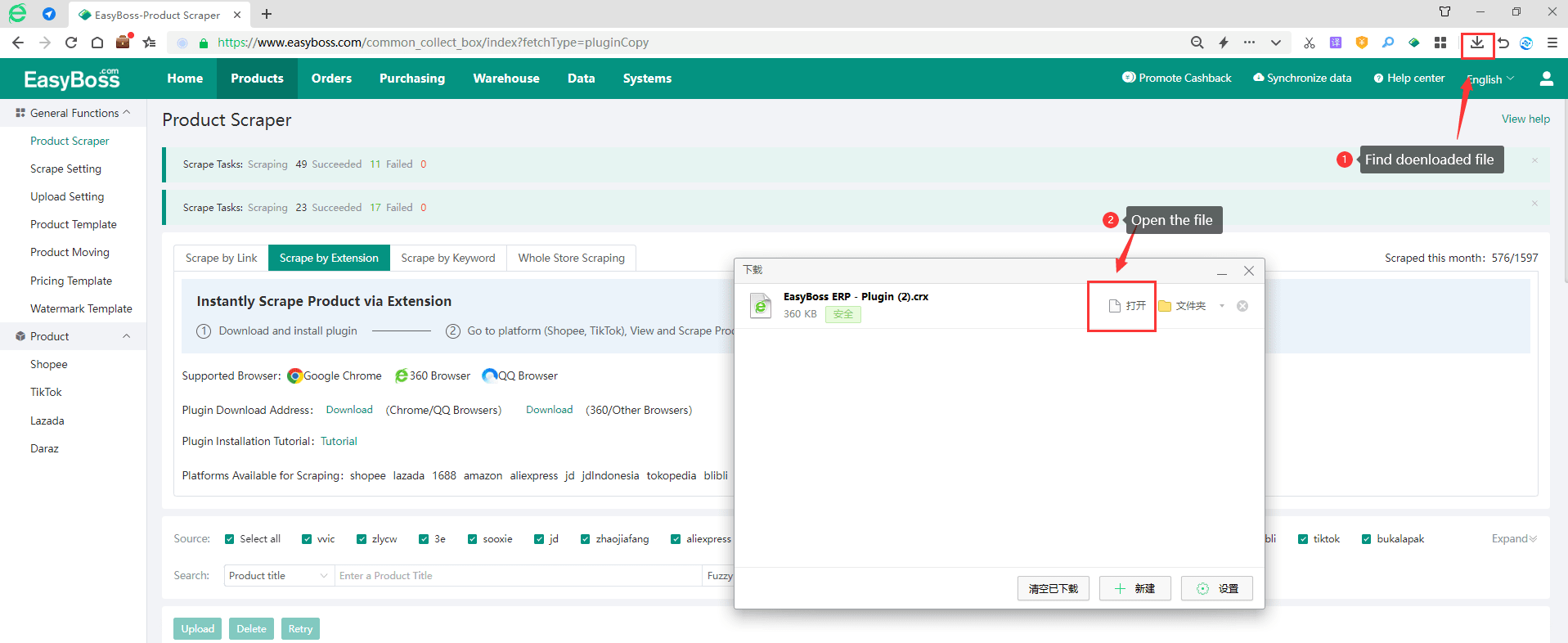Open Help center from the header

point(1409,78)
